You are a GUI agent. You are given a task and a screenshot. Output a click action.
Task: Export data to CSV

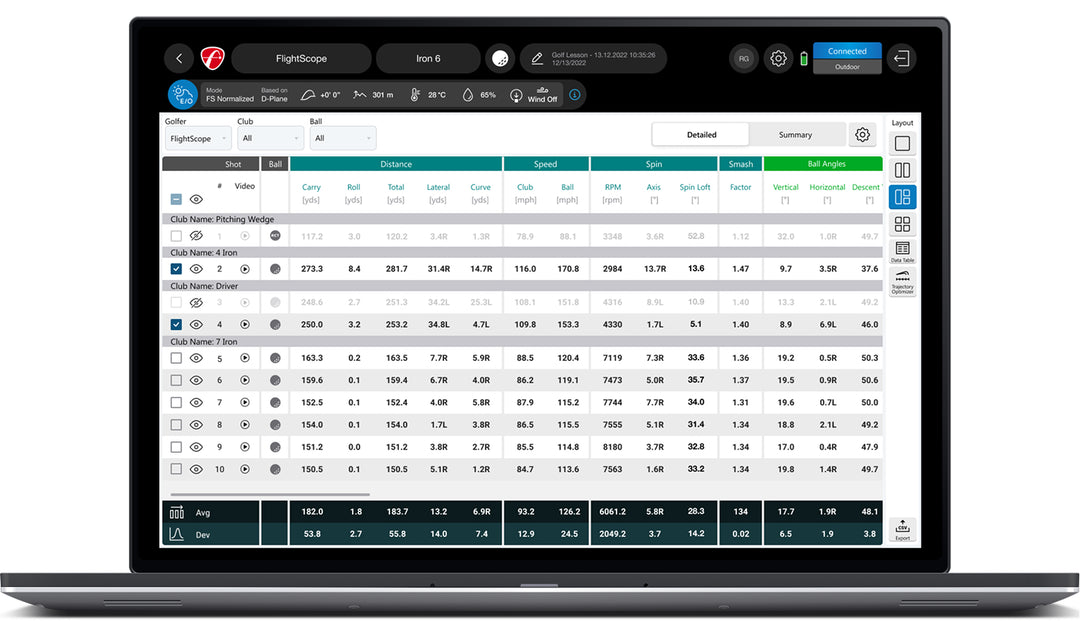pyautogui.click(x=902, y=530)
